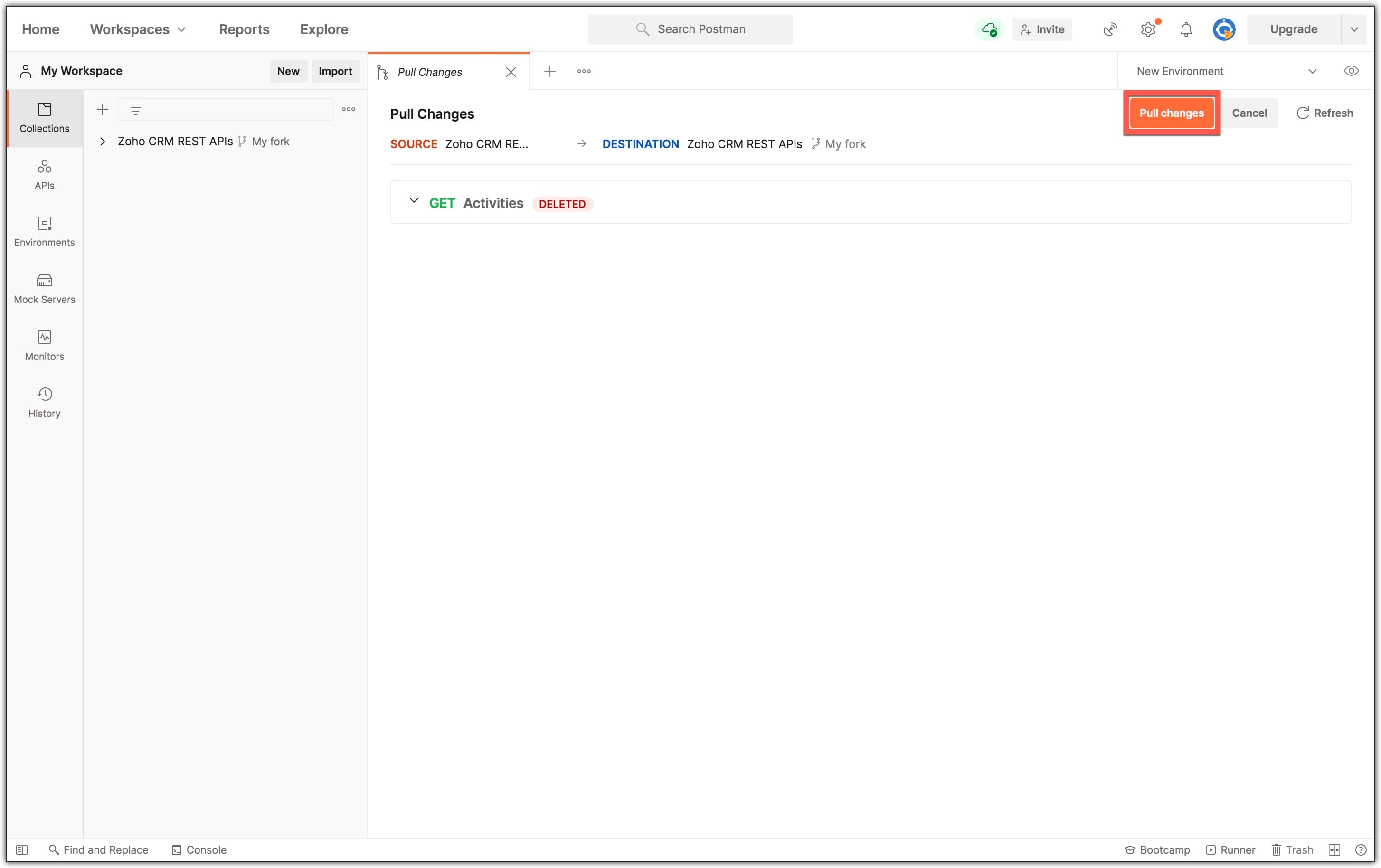Open the Console
The image size is (1381, 868).
199,849
